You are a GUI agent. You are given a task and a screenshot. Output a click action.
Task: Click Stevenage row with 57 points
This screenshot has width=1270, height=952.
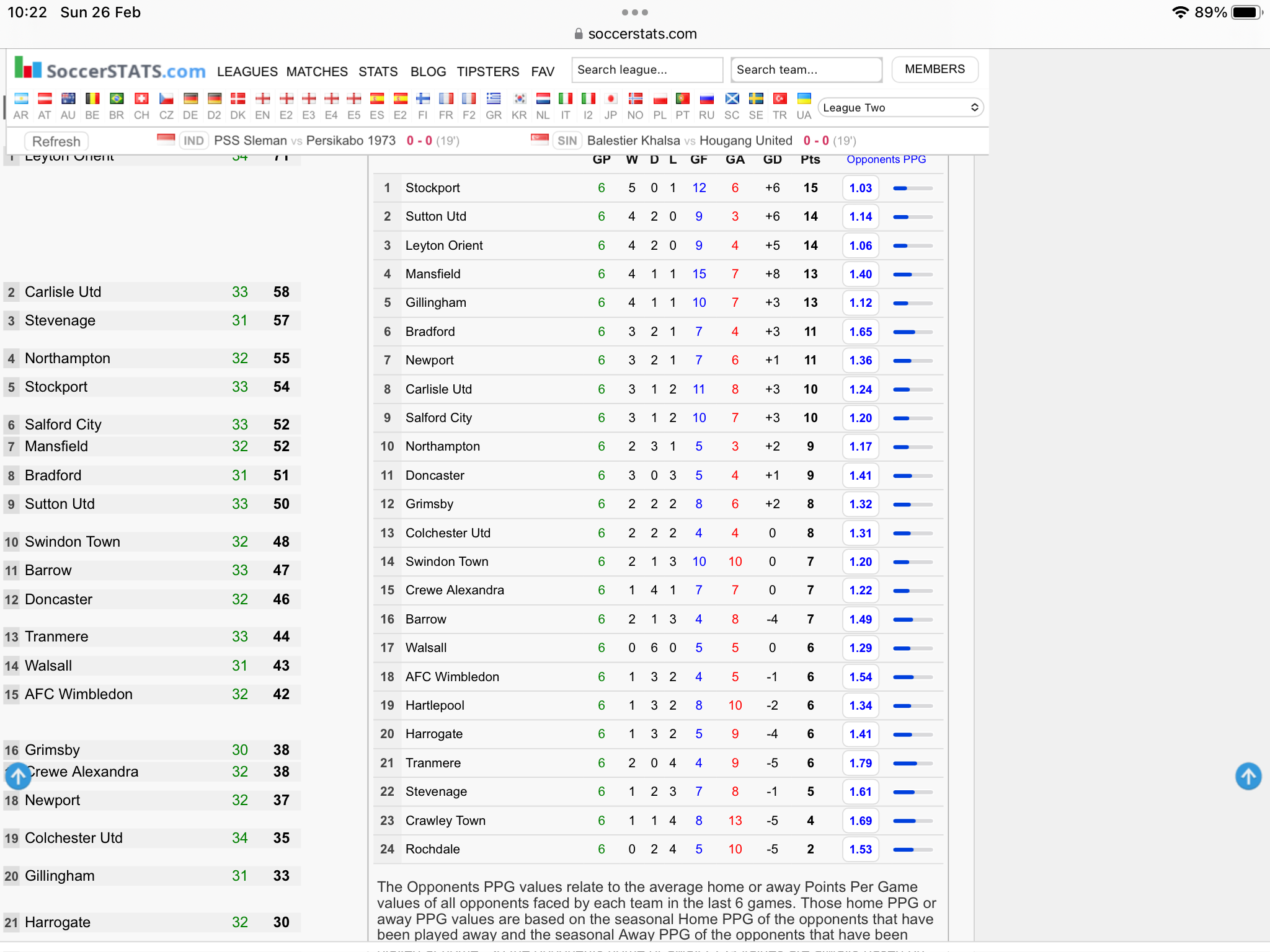[152, 320]
